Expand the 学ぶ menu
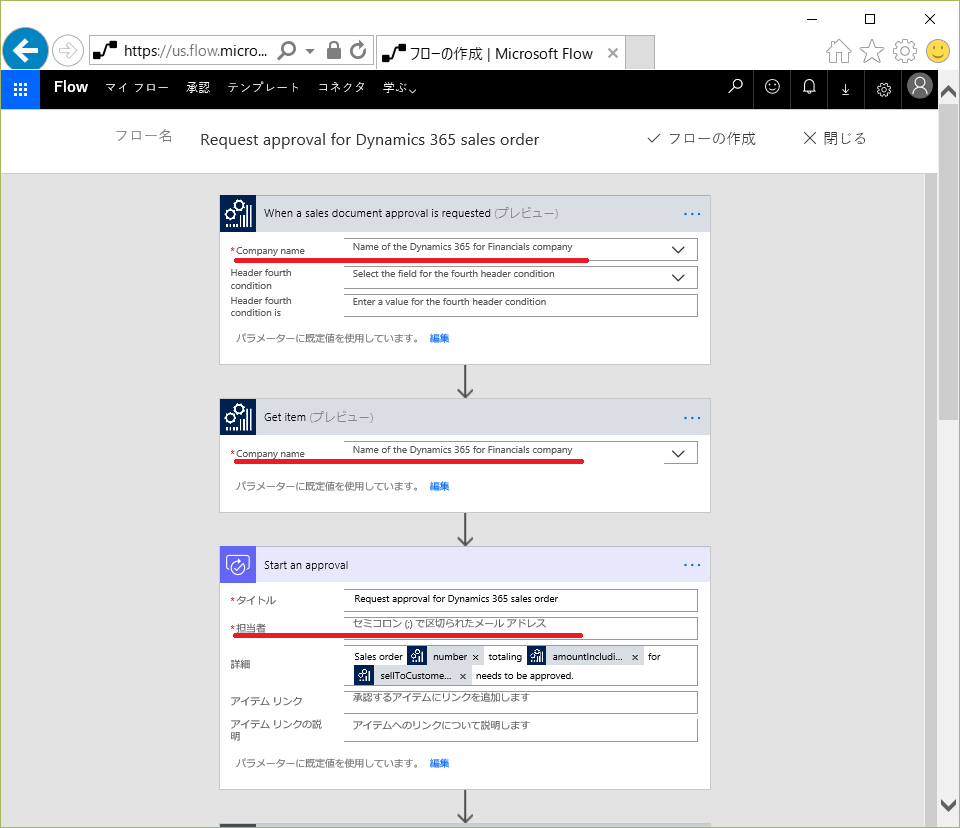The width and height of the screenshot is (960, 828). (x=399, y=88)
